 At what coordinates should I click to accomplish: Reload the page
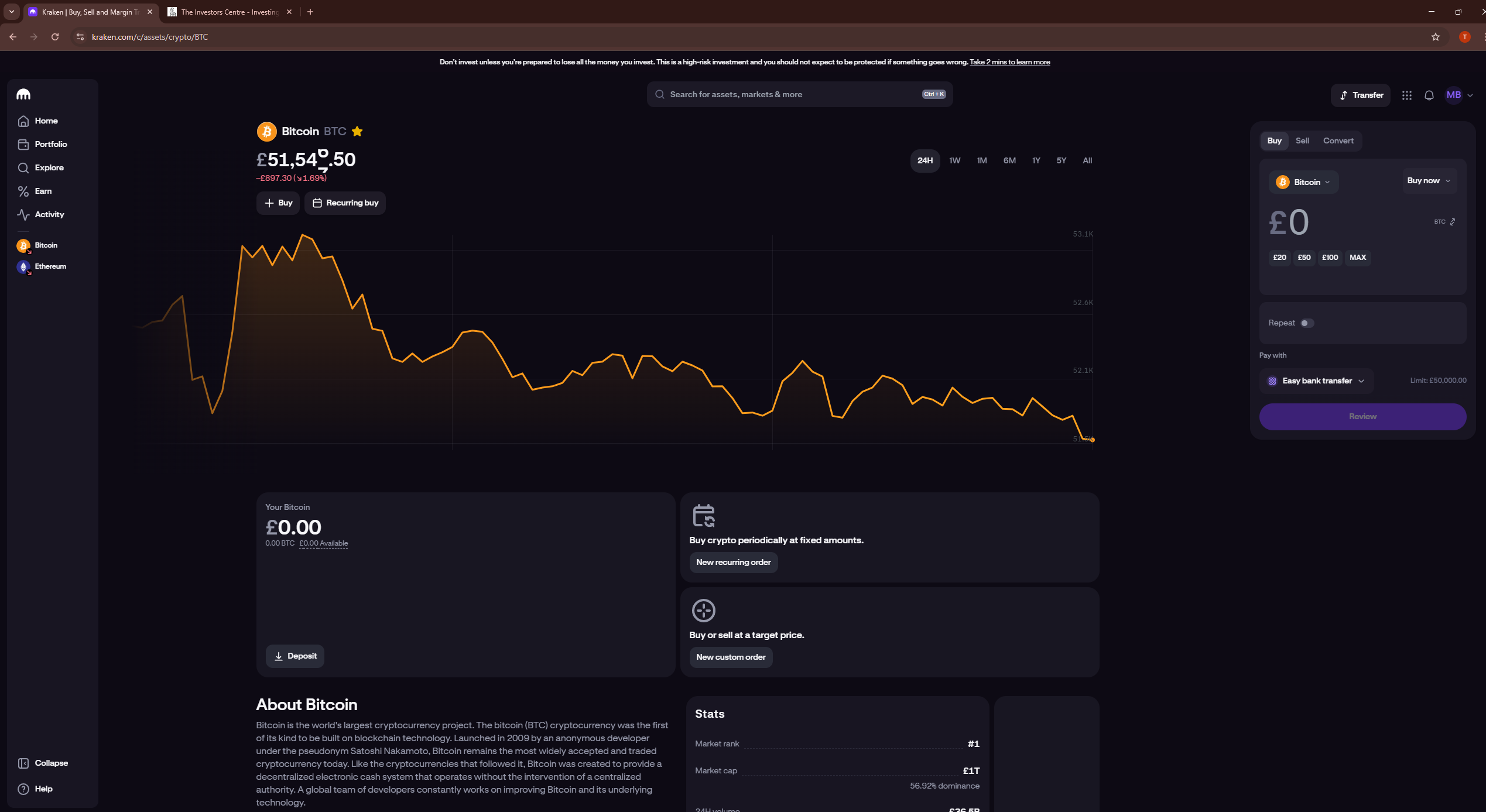pyautogui.click(x=55, y=37)
